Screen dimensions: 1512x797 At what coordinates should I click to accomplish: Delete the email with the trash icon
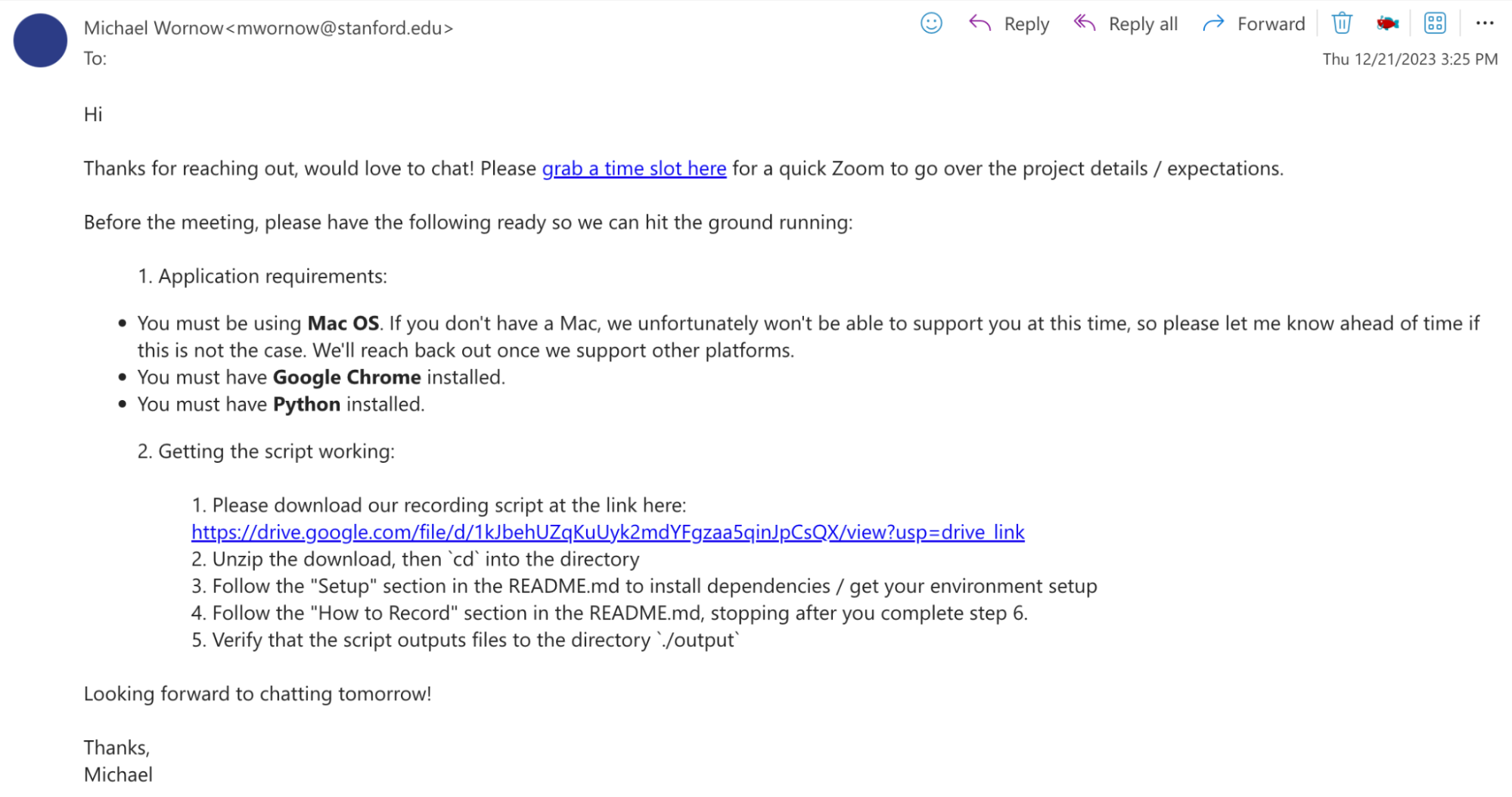pyautogui.click(x=1341, y=23)
